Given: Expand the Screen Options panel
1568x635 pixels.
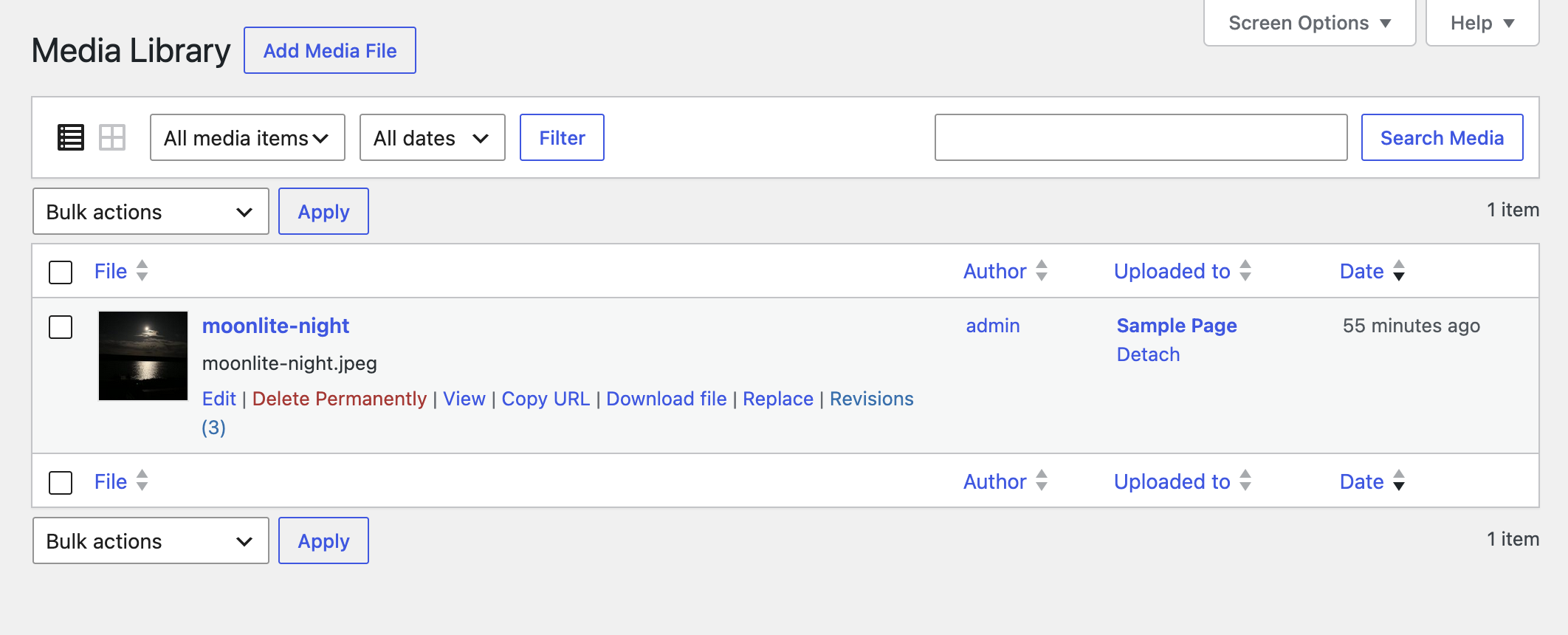Looking at the screenshot, I should (1310, 23).
